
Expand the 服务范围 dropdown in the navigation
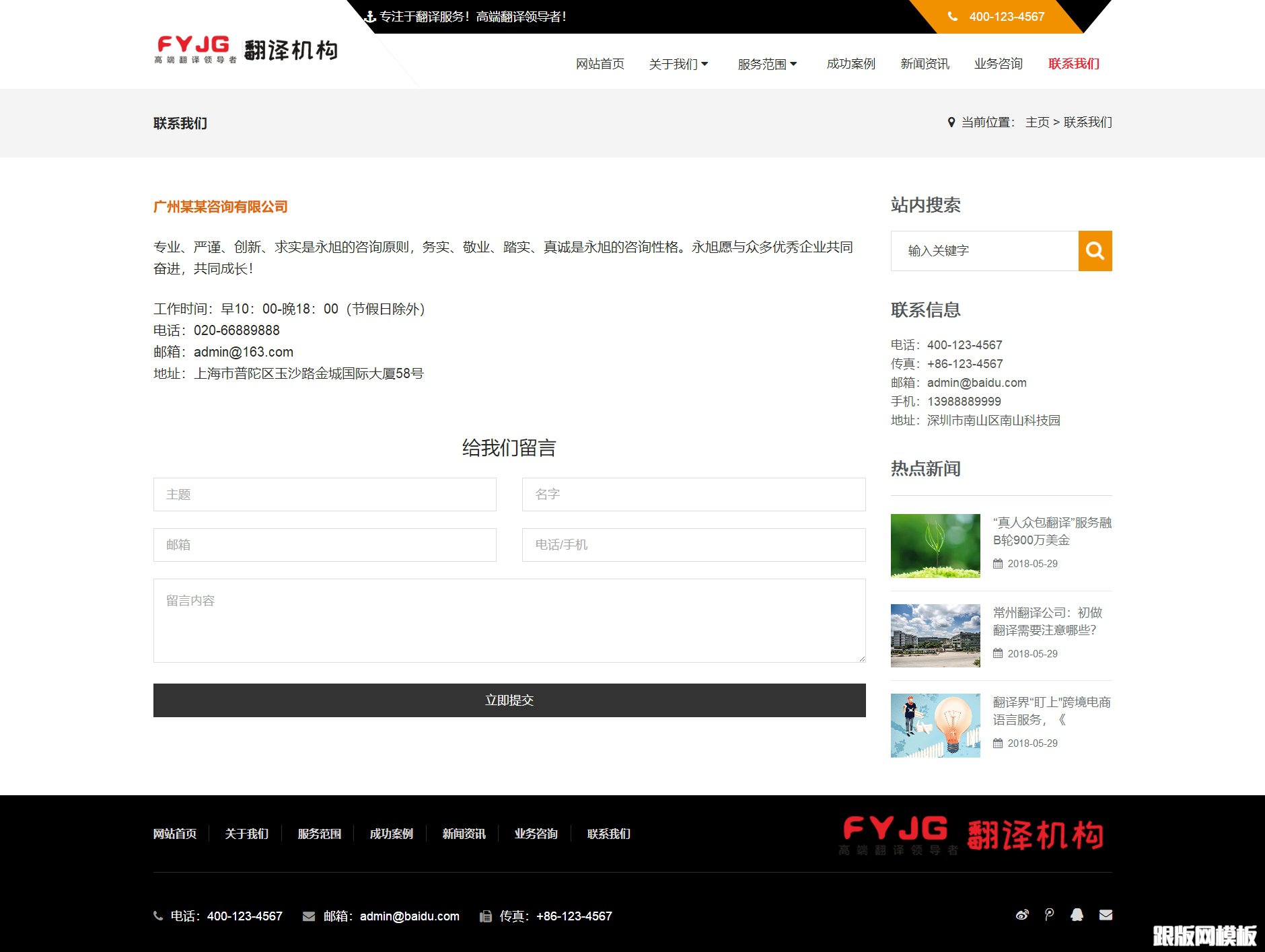763,64
